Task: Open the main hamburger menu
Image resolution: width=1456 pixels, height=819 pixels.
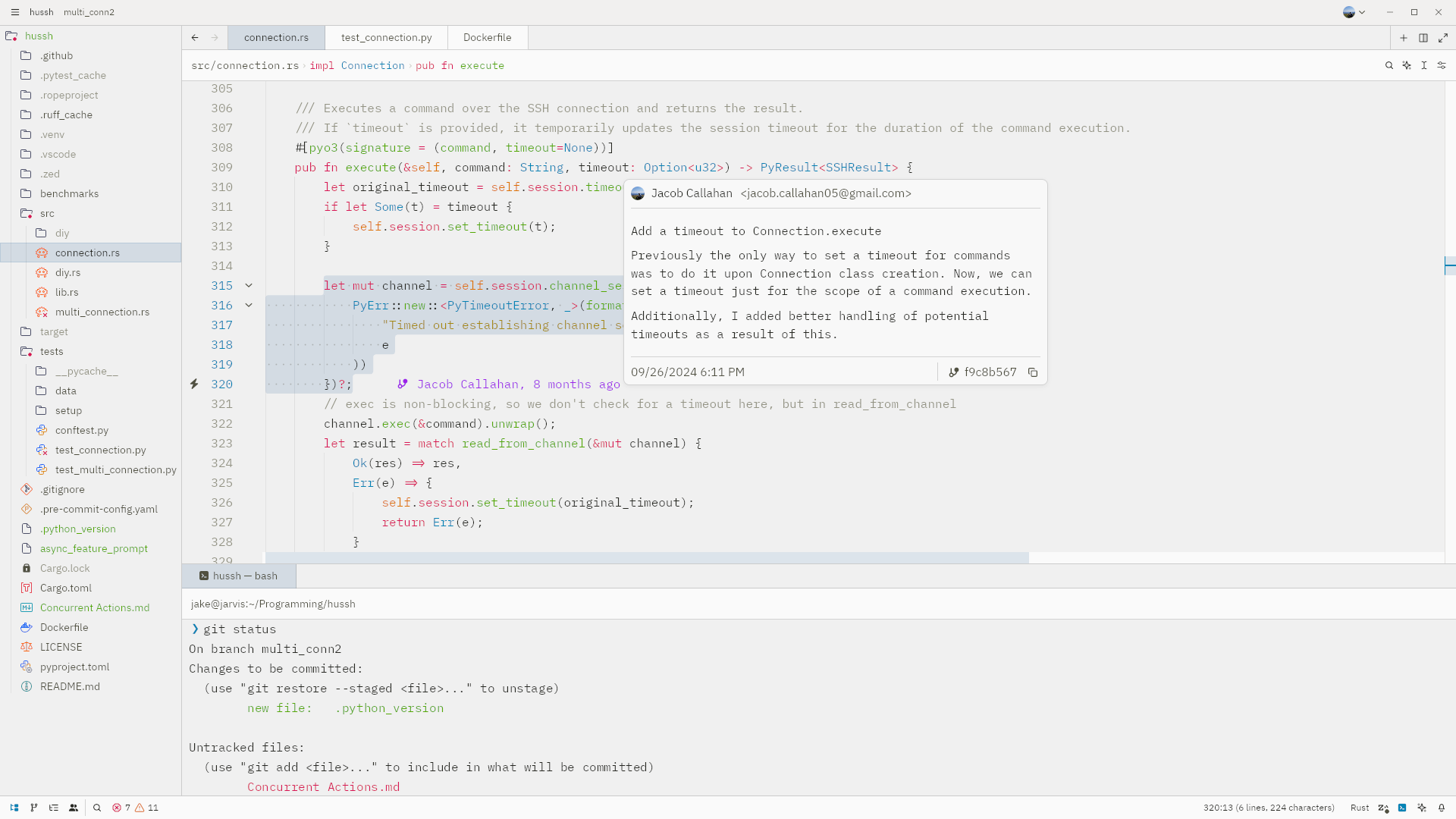Action: pyautogui.click(x=14, y=12)
